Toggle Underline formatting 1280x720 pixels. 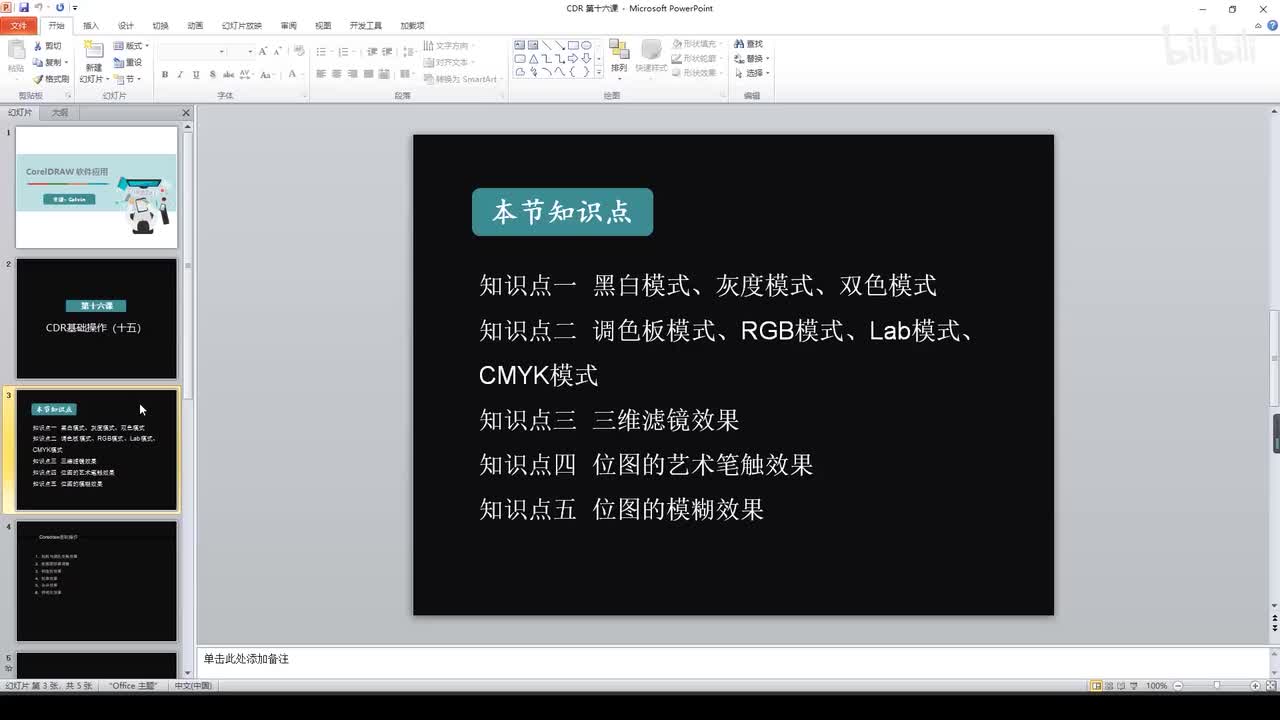(197, 75)
